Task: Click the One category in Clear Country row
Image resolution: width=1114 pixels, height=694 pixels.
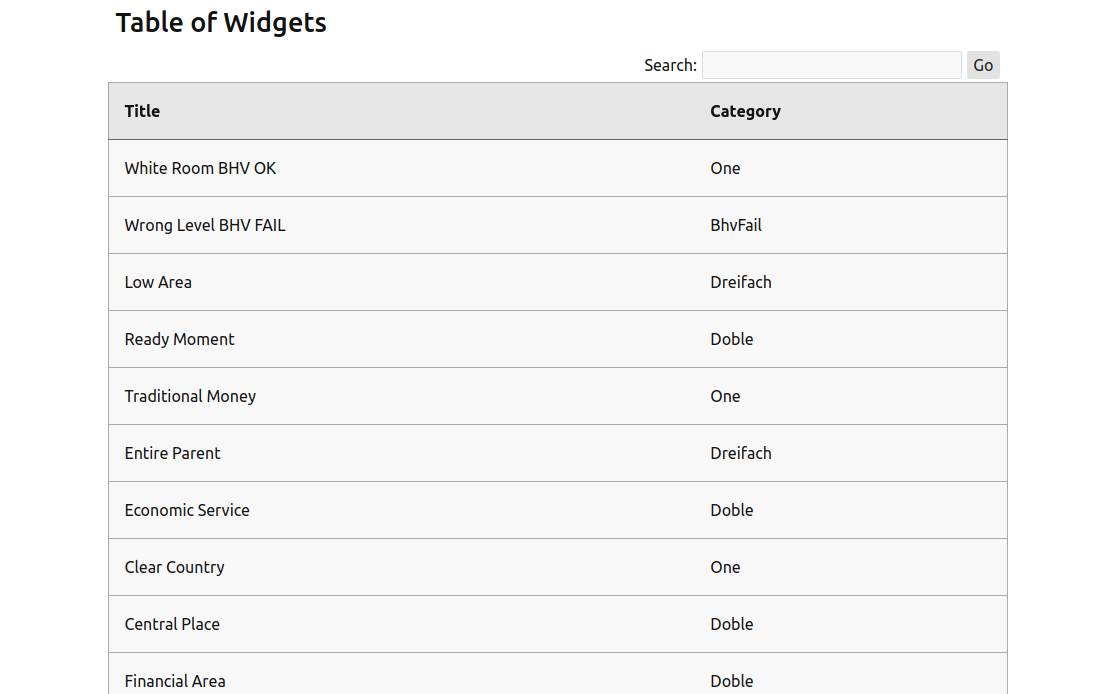Action: click(725, 567)
